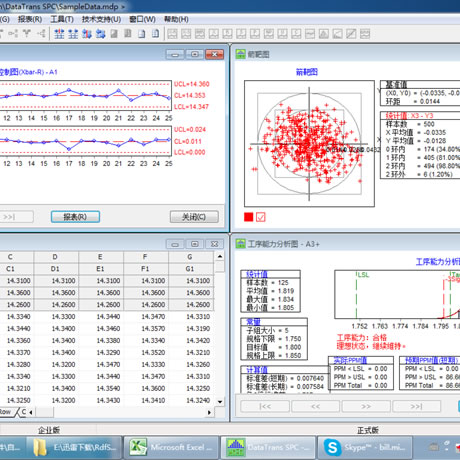460x460 pixels.
Task: Click the 规格下限 = 1.750 value
Action: tap(274, 339)
